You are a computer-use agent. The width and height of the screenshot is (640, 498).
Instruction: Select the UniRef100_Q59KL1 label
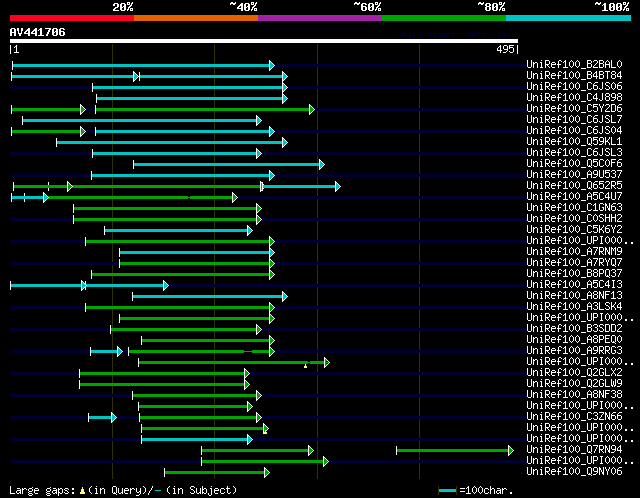574,142
